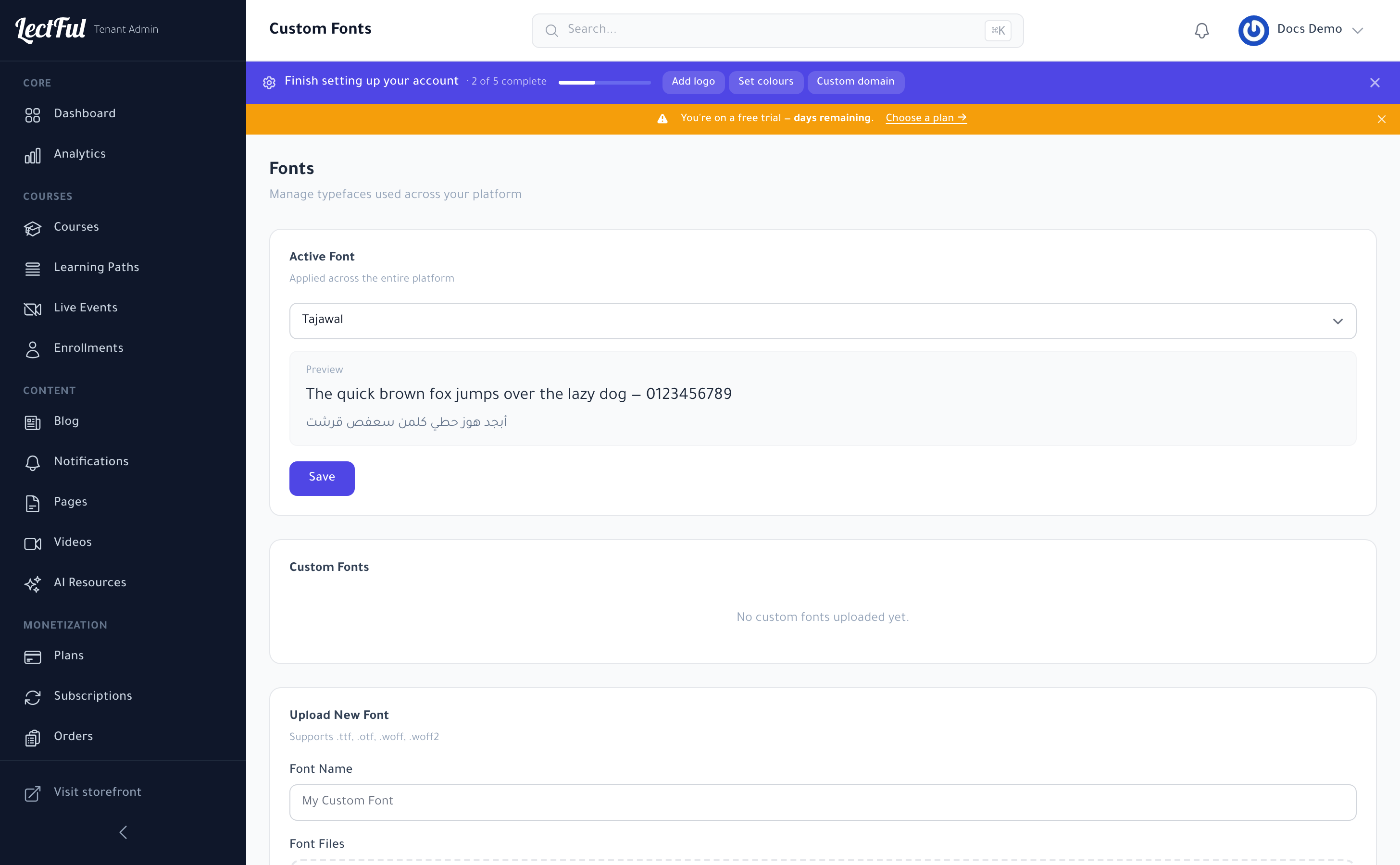
Task: Click the Set colours button
Action: pos(765,82)
